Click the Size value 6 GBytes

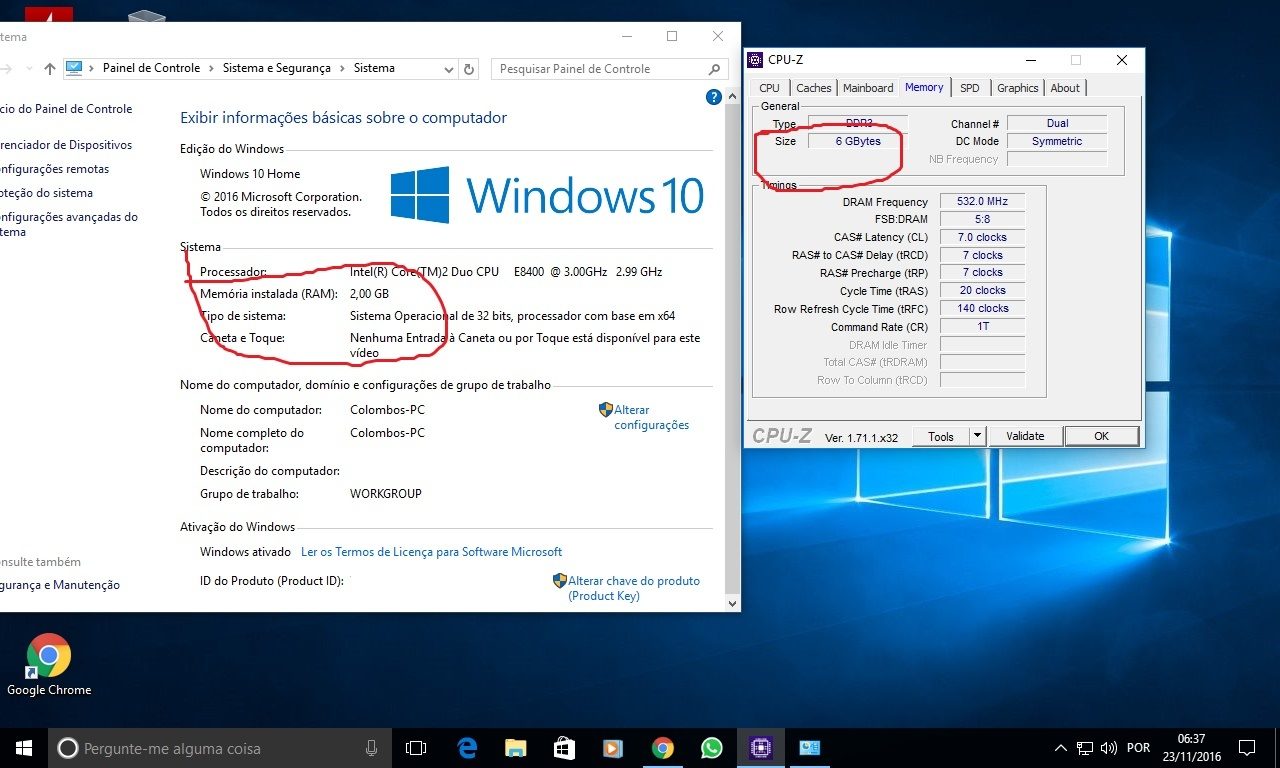tap(858, 141)
